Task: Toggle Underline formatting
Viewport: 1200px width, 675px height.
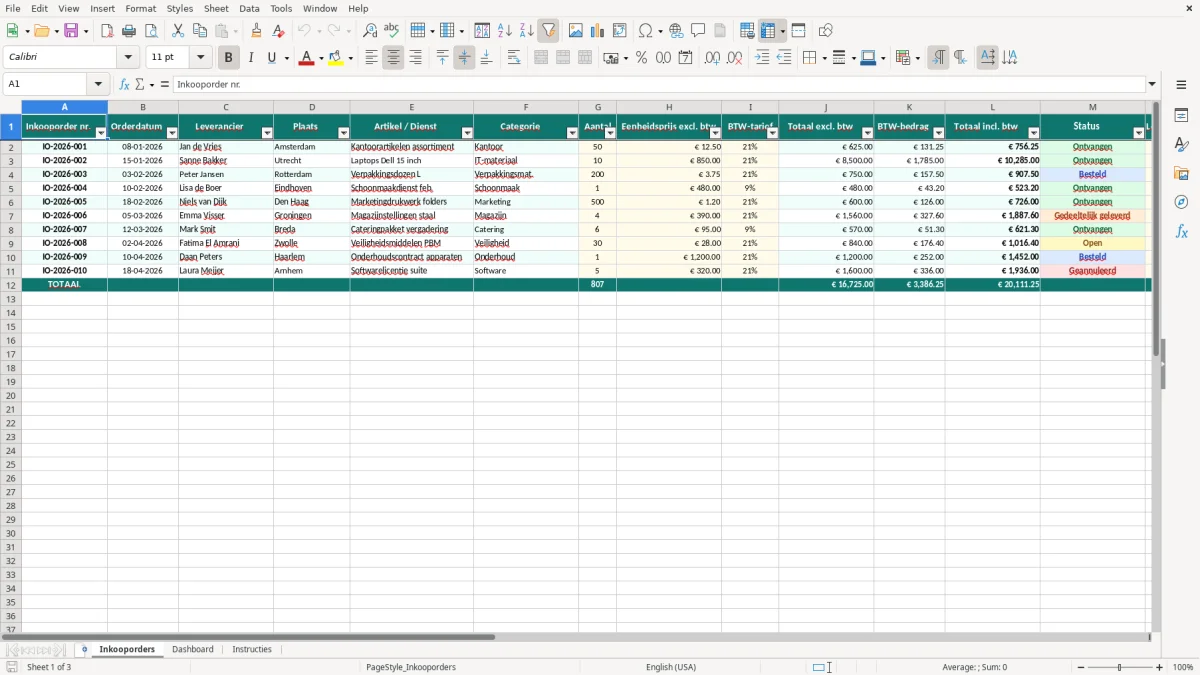Action: 271,58
